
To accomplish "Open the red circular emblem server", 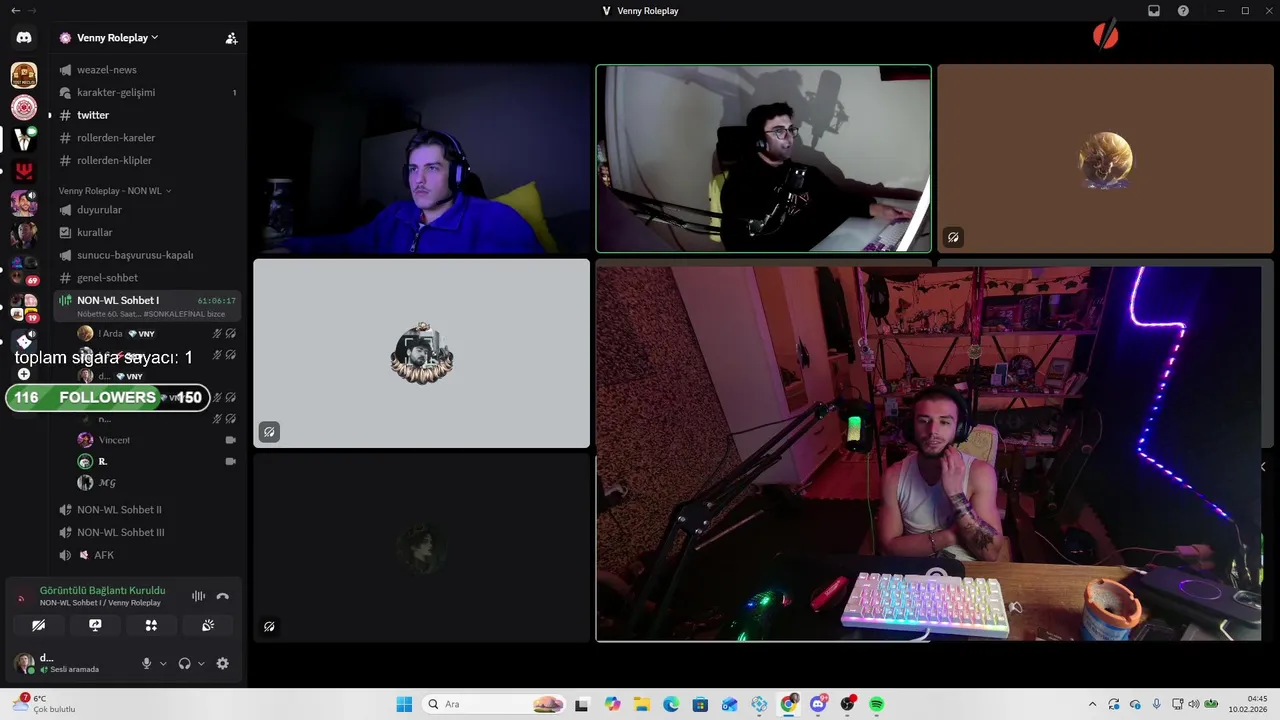I will (x=24, y=107).
